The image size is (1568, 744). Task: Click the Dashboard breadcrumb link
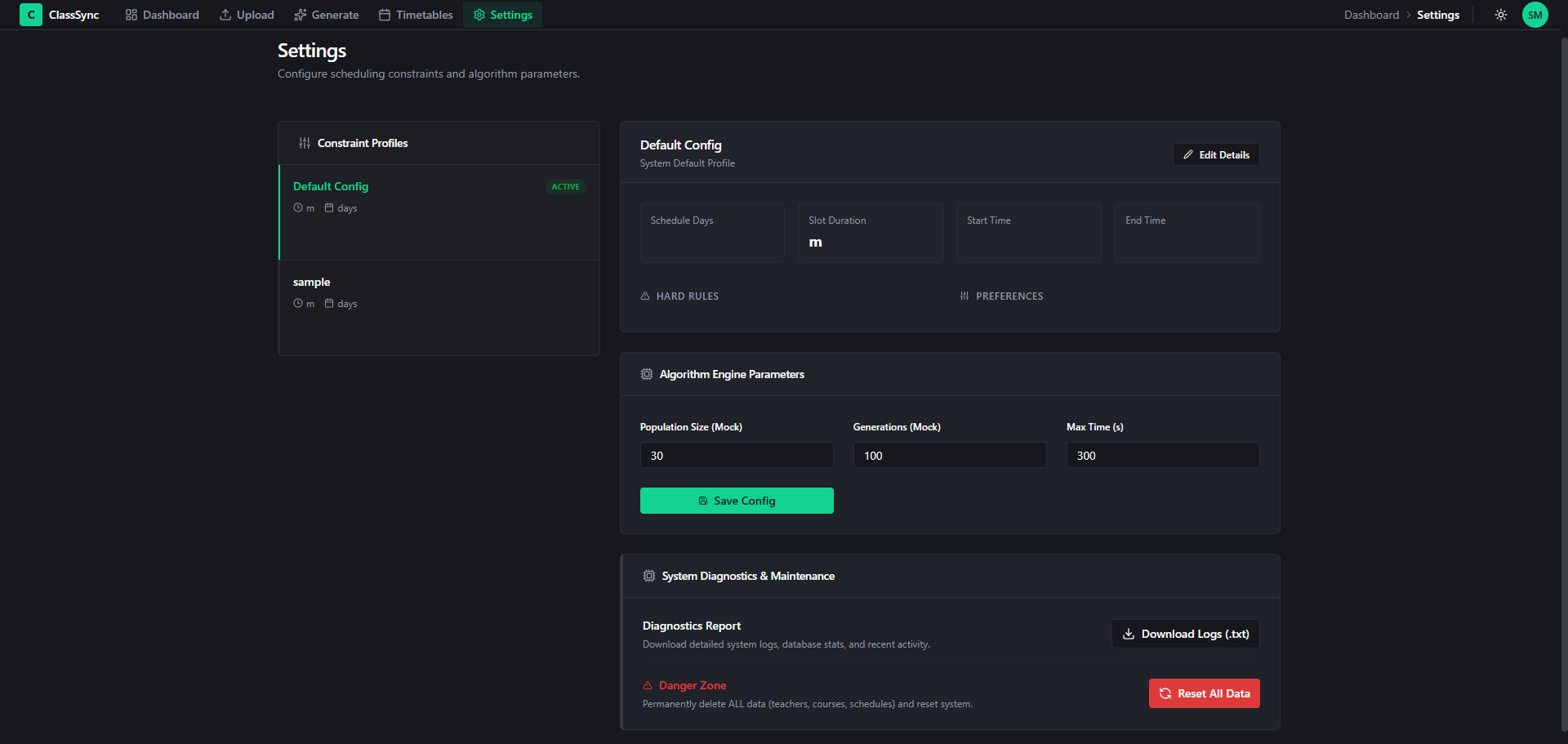[x=1371, y=15]
